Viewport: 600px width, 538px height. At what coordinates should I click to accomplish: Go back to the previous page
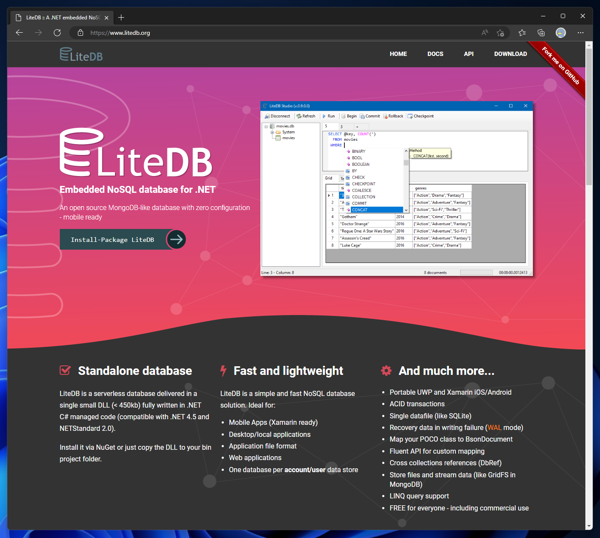(19, 33)
